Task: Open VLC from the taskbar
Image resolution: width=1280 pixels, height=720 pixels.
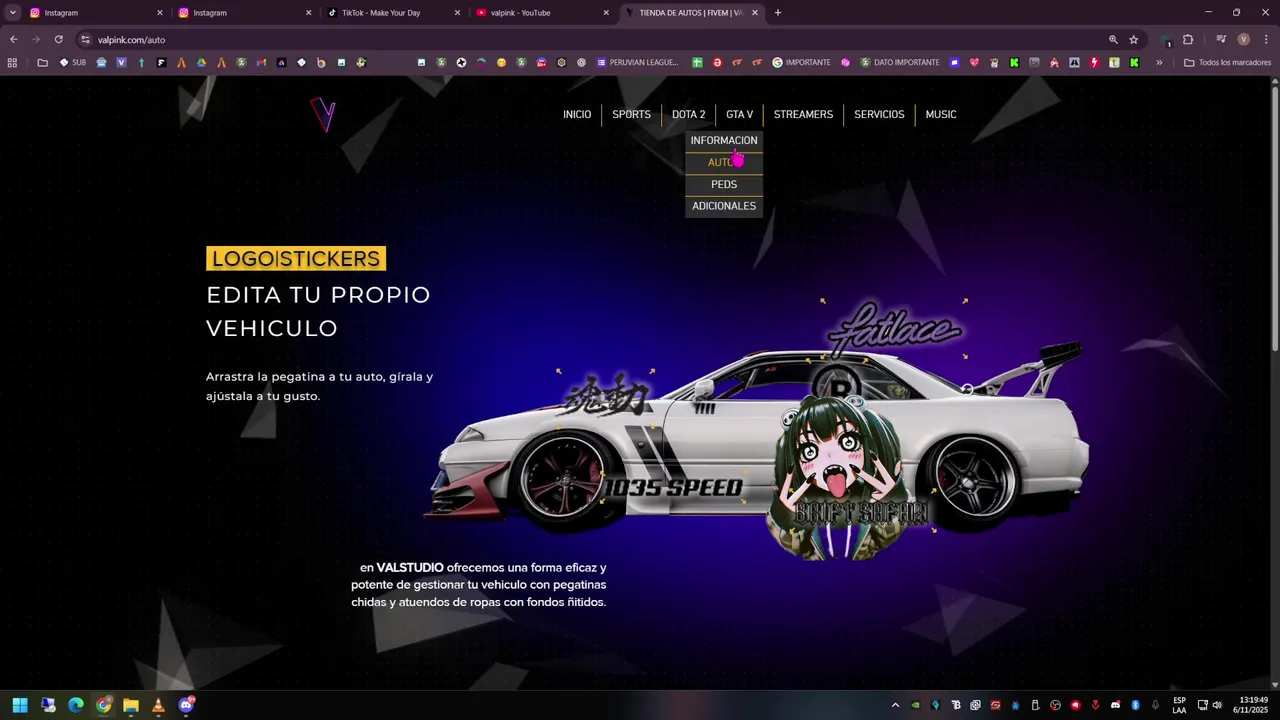Action: coord(158,705)
